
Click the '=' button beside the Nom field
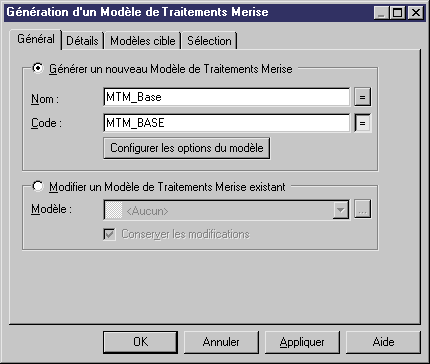click(x=362, y=97)
